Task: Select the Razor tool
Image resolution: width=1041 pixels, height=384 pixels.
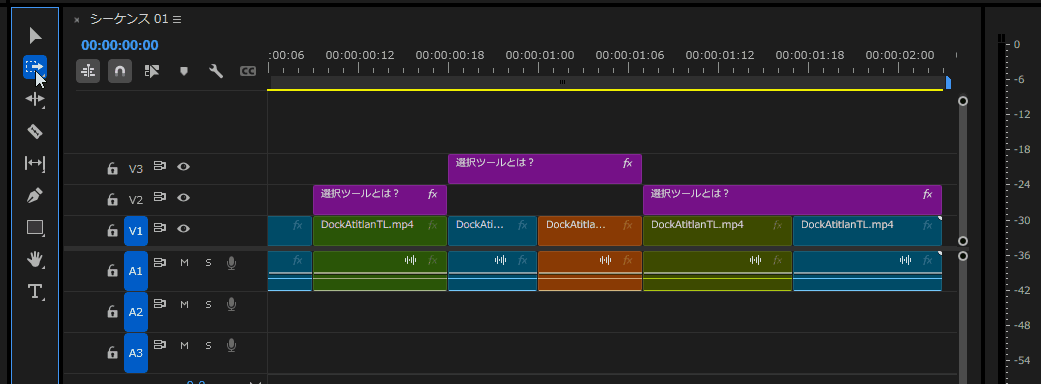Action: click(35, 132)
